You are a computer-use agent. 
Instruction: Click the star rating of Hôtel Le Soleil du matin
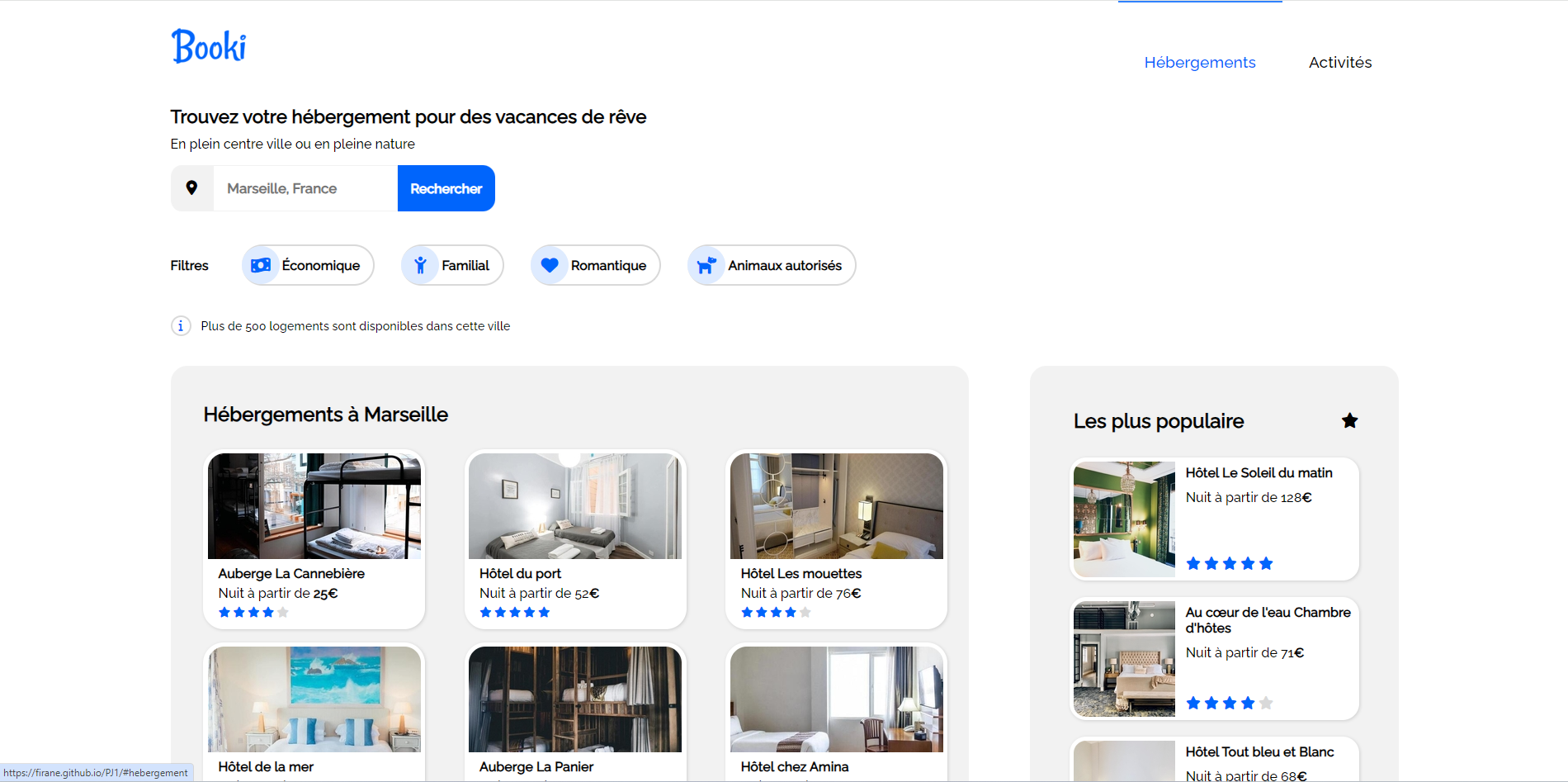pos(1230,564)
